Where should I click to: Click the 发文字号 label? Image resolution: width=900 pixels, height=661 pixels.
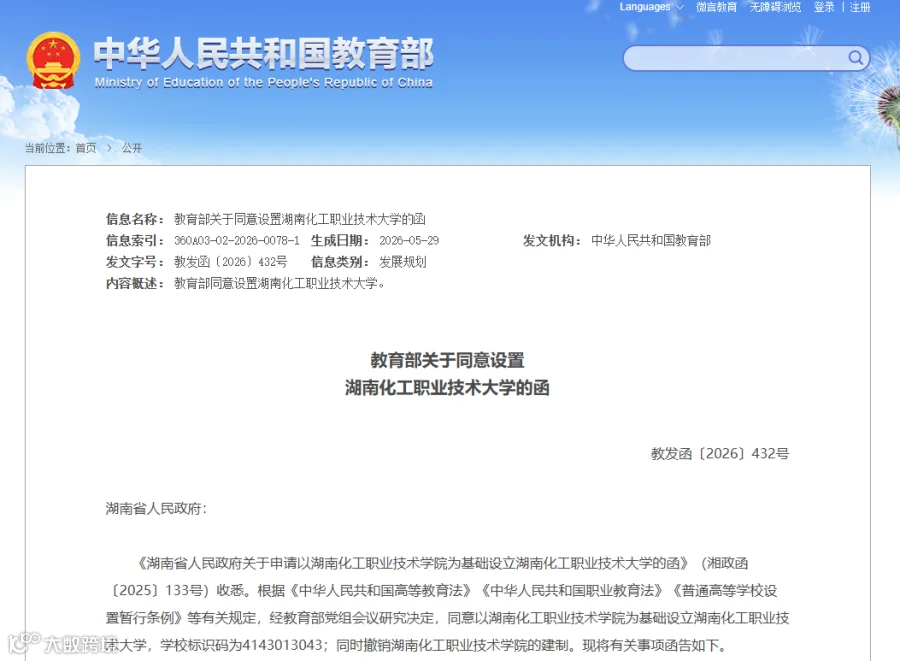(135, 262)
